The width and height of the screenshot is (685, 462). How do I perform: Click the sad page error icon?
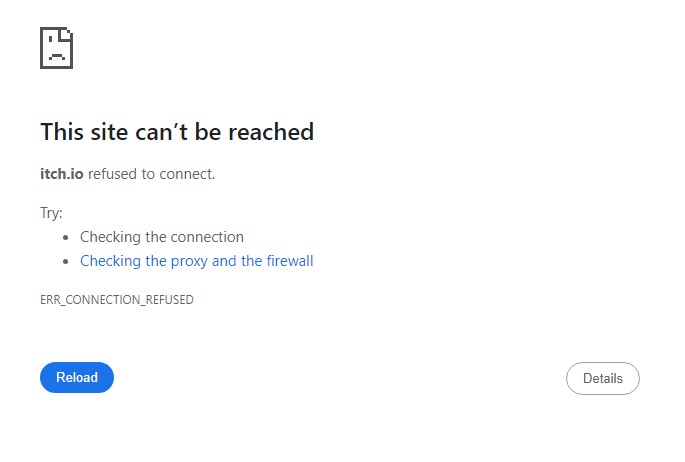56,47
